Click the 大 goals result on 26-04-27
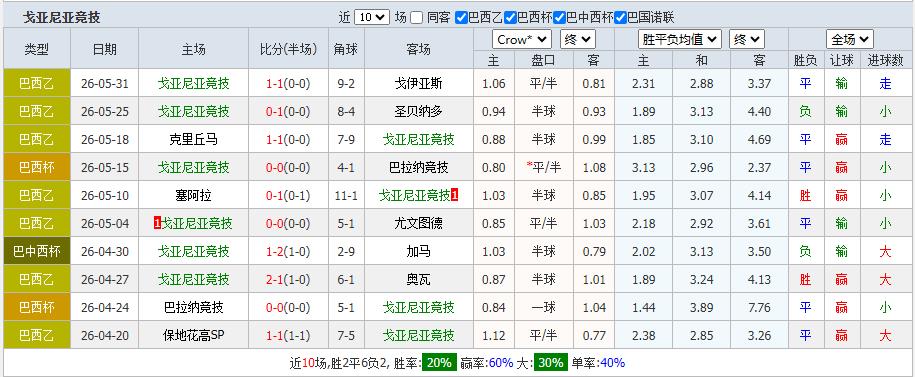The width and height of the screenshot is (915, 377). (x=885, y=280)
